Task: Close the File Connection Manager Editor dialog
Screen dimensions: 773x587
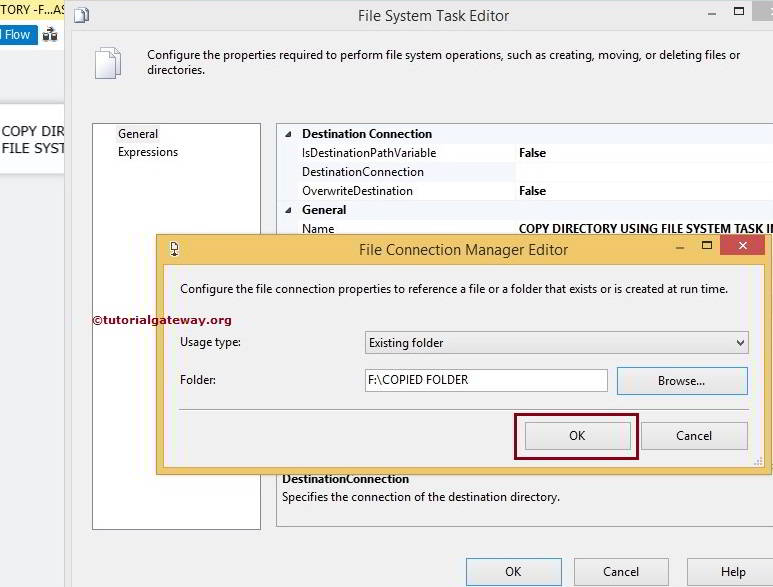Action: tap(742, 245)
